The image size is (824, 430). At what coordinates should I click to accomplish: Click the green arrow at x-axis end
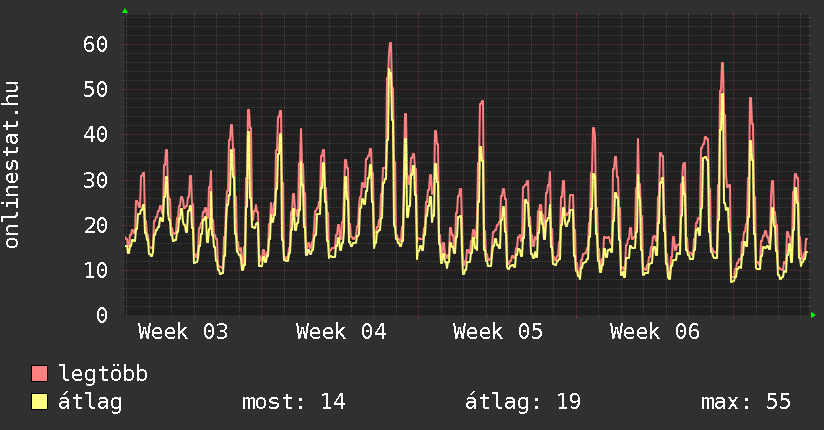coord(814,315)
